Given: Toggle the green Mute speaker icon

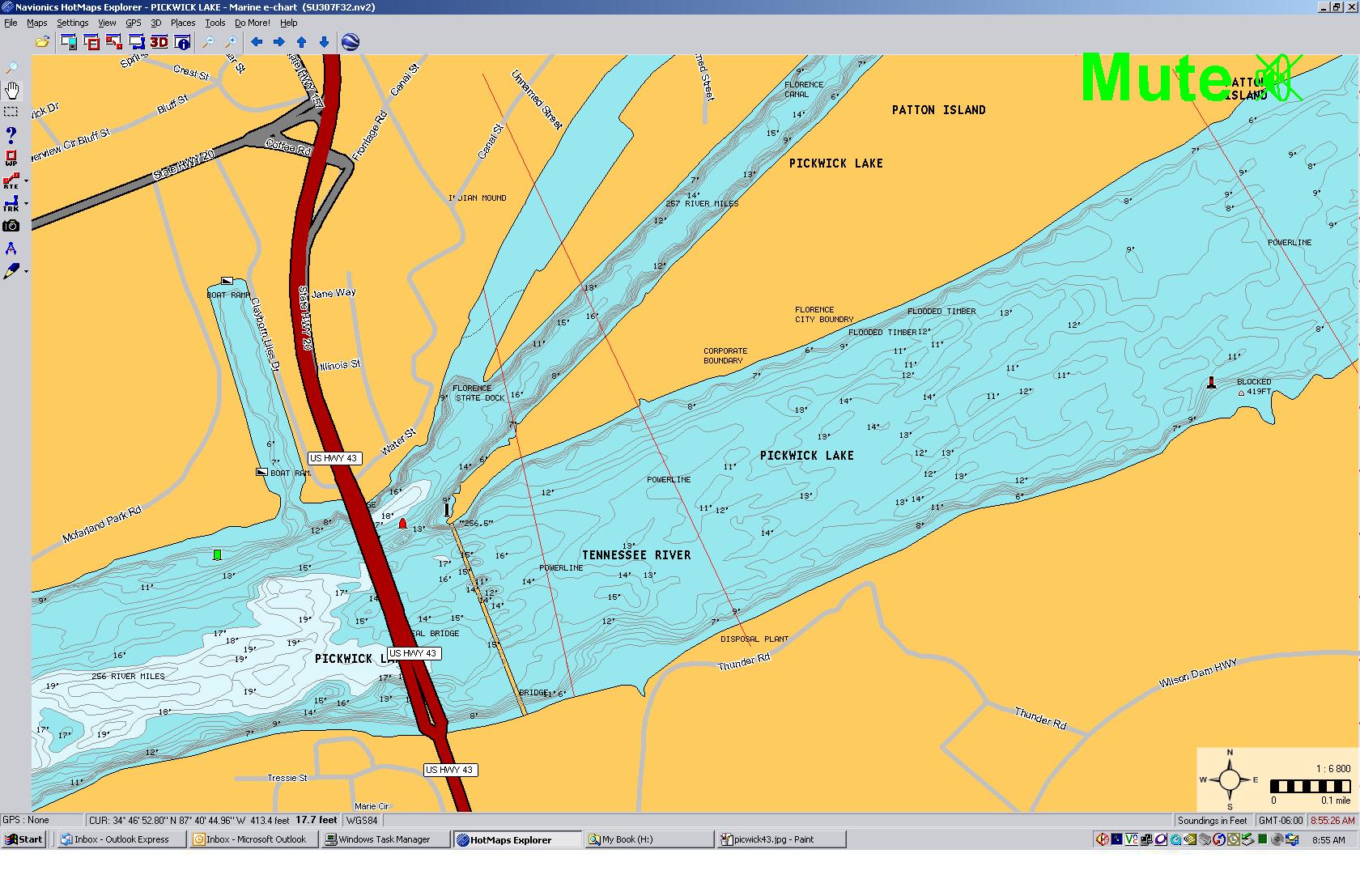Looking at the screenshot, I should click(x=1278, y=79).
